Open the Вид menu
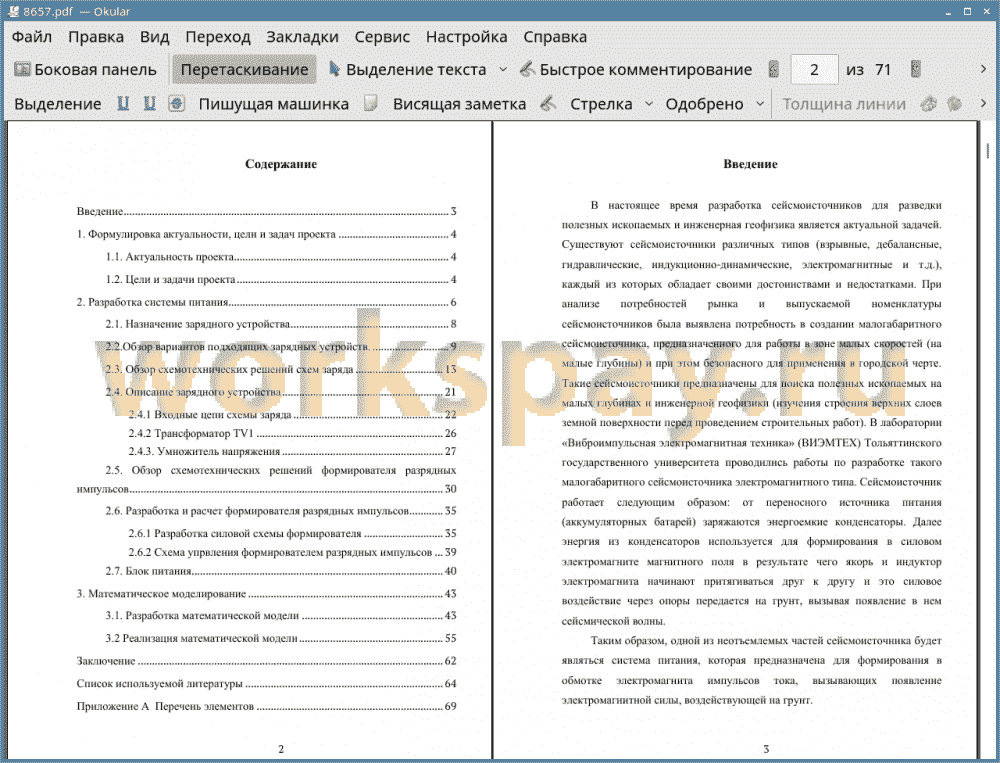The height and width of the screenshot is (763, 1000). (154, 37)
